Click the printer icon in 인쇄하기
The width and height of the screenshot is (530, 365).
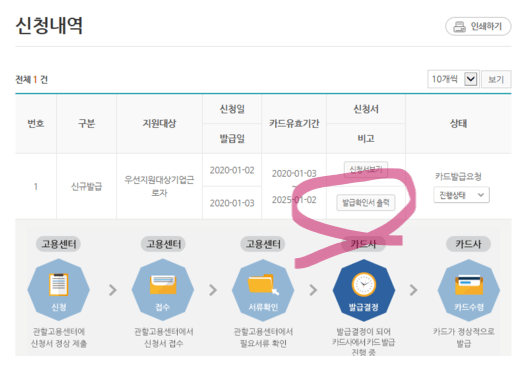coord(459,27)
